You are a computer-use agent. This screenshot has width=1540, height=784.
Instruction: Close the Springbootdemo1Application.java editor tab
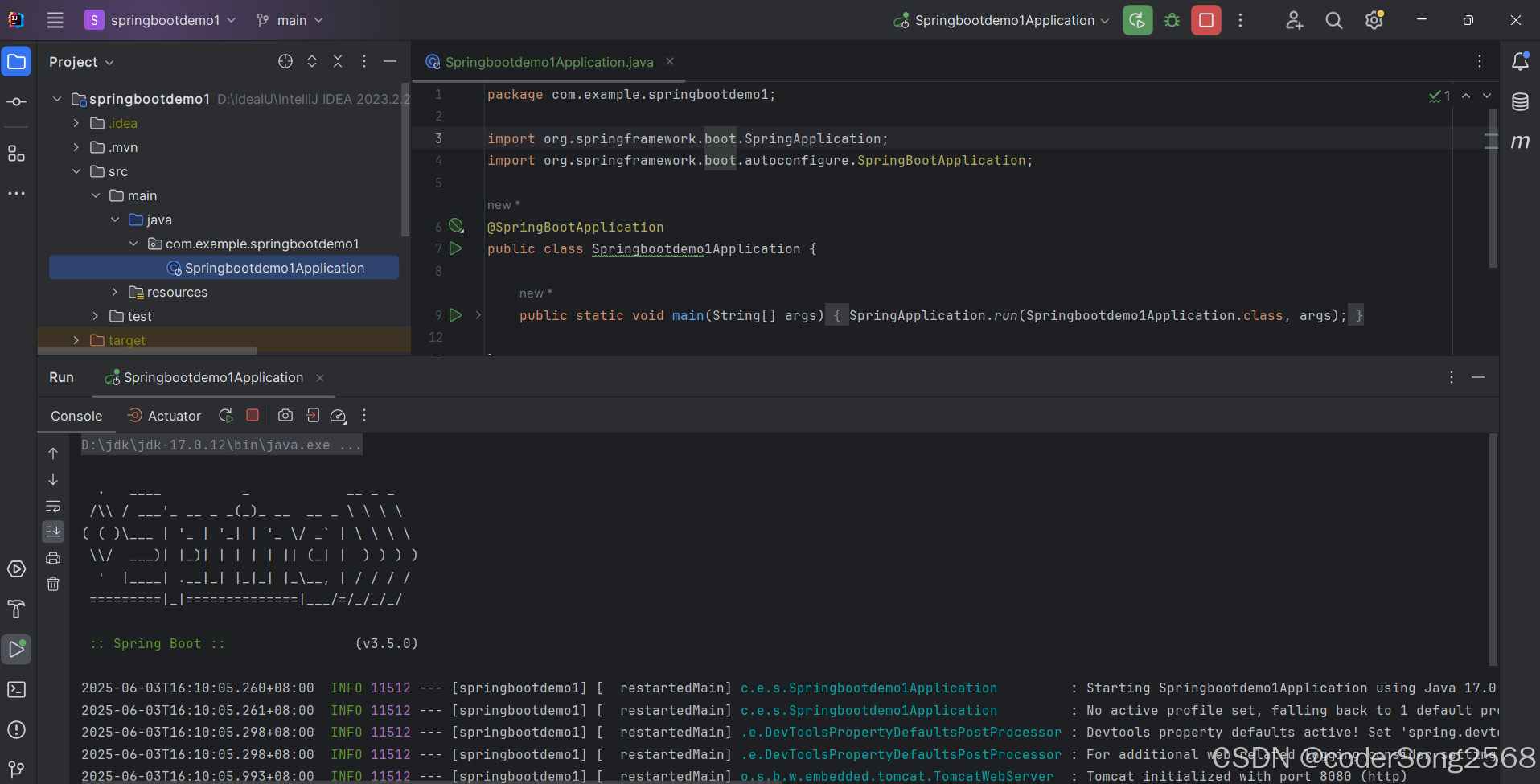[x=670, y=61]
